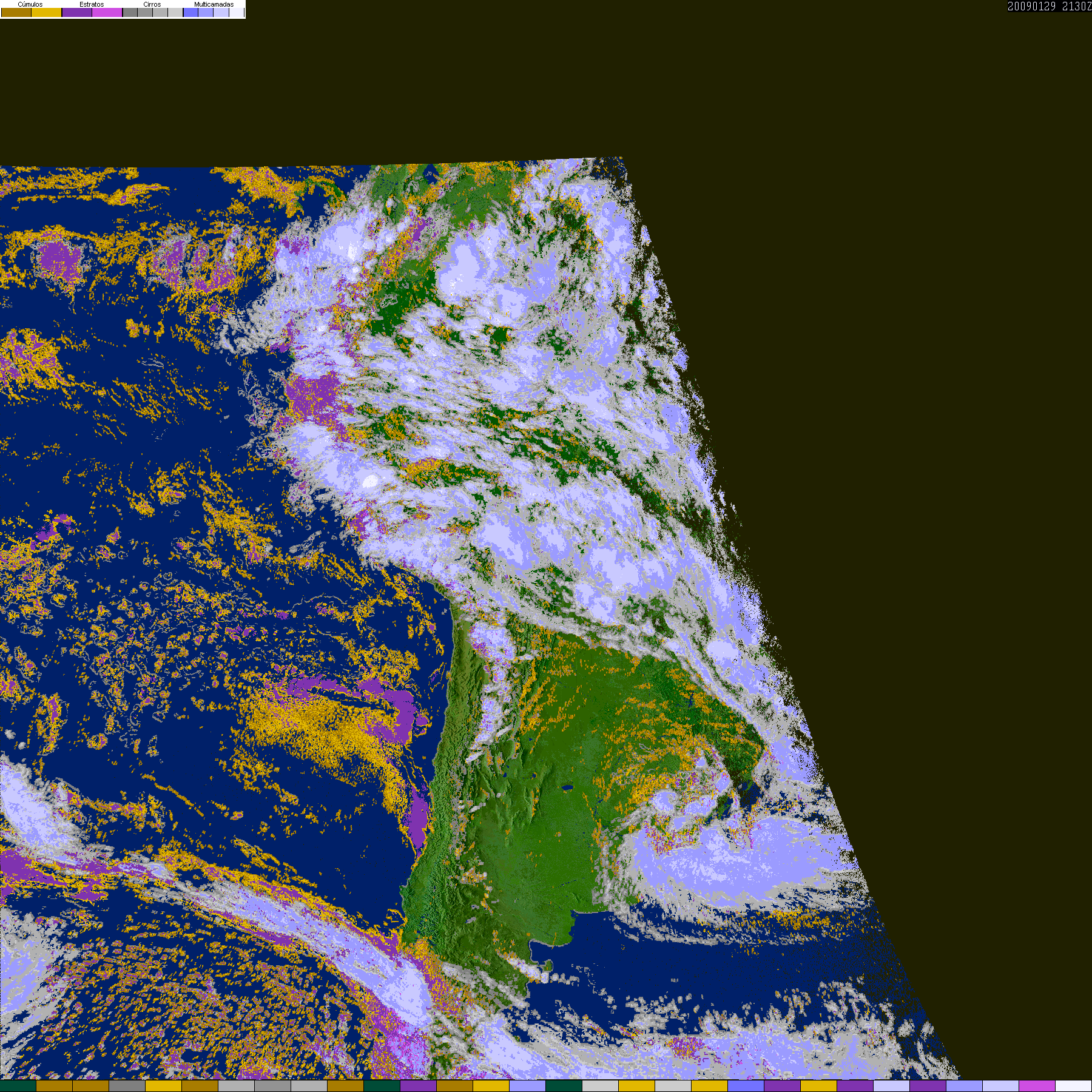Pick the near-white last Multicamadas swatch
Image resolution: width=1092 pixels, height=1092 pixels.
(237, 12)
